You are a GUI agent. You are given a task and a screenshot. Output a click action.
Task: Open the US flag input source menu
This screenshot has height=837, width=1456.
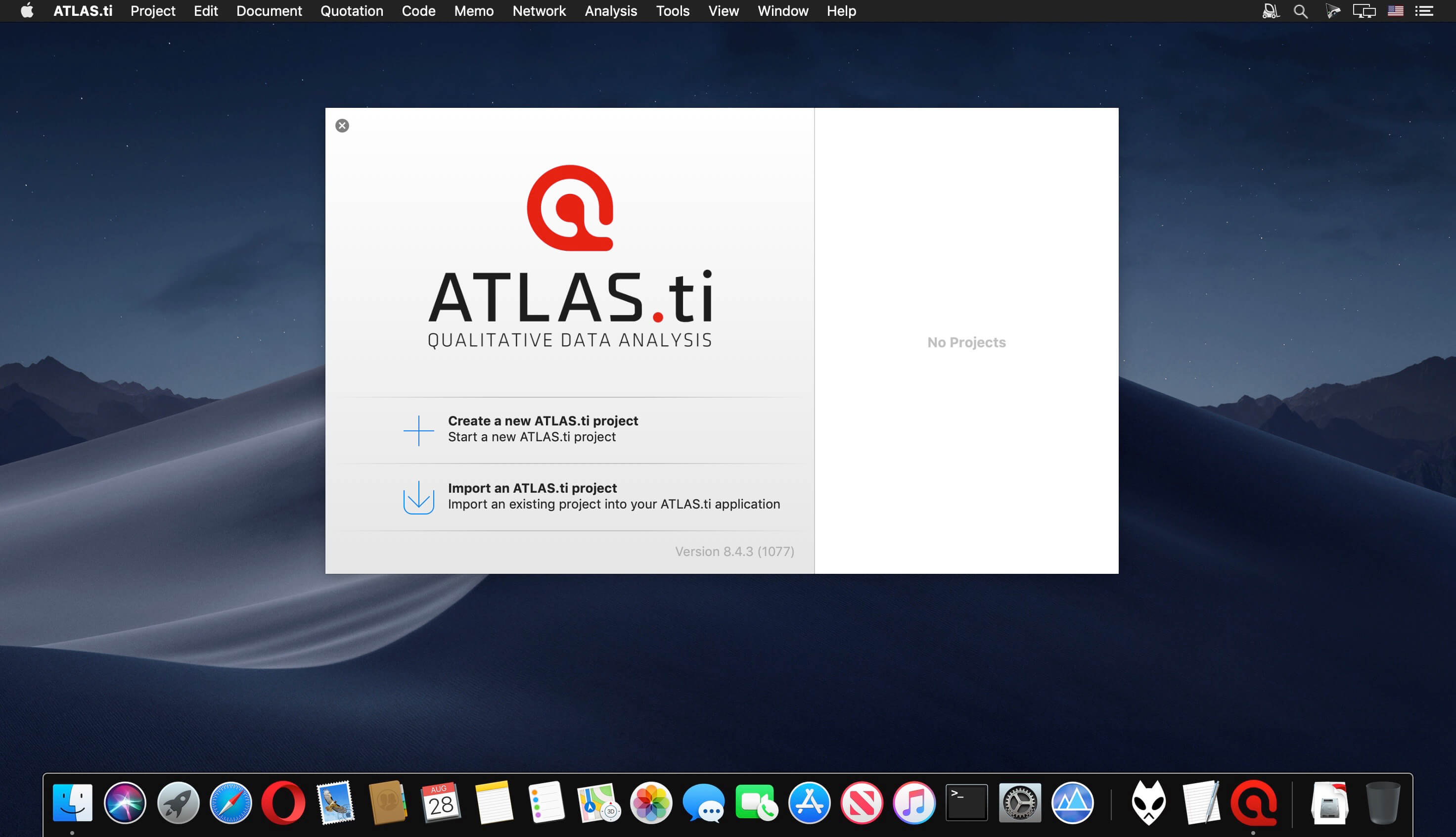click(x=1395, y=11)
